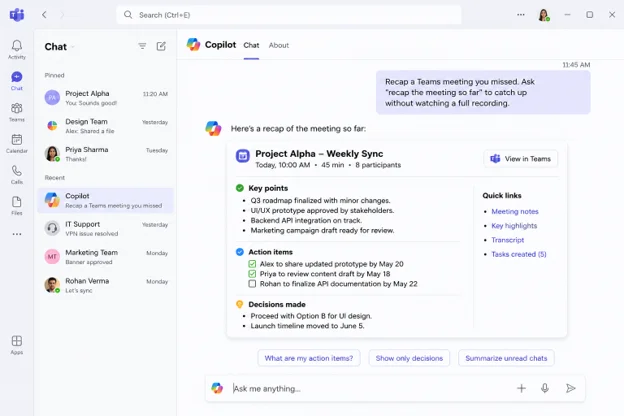The height and width of the screenshot is (416, 624).
Task: Click the Action items heading
Action: 270,252
